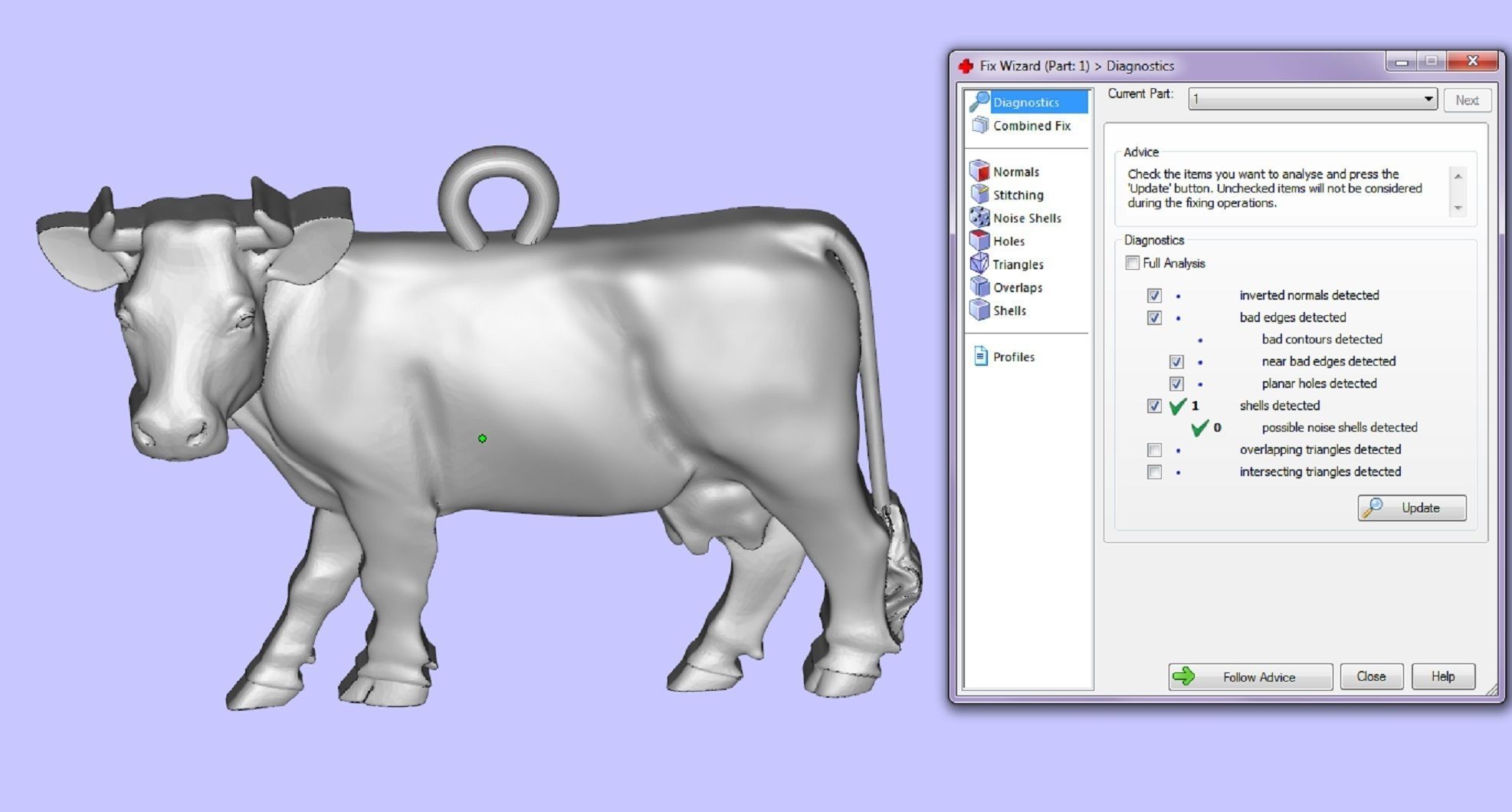The height and width of the screenshot is (812, 1512).
Task: Click the Follow Advice button
Action: 1250,676
